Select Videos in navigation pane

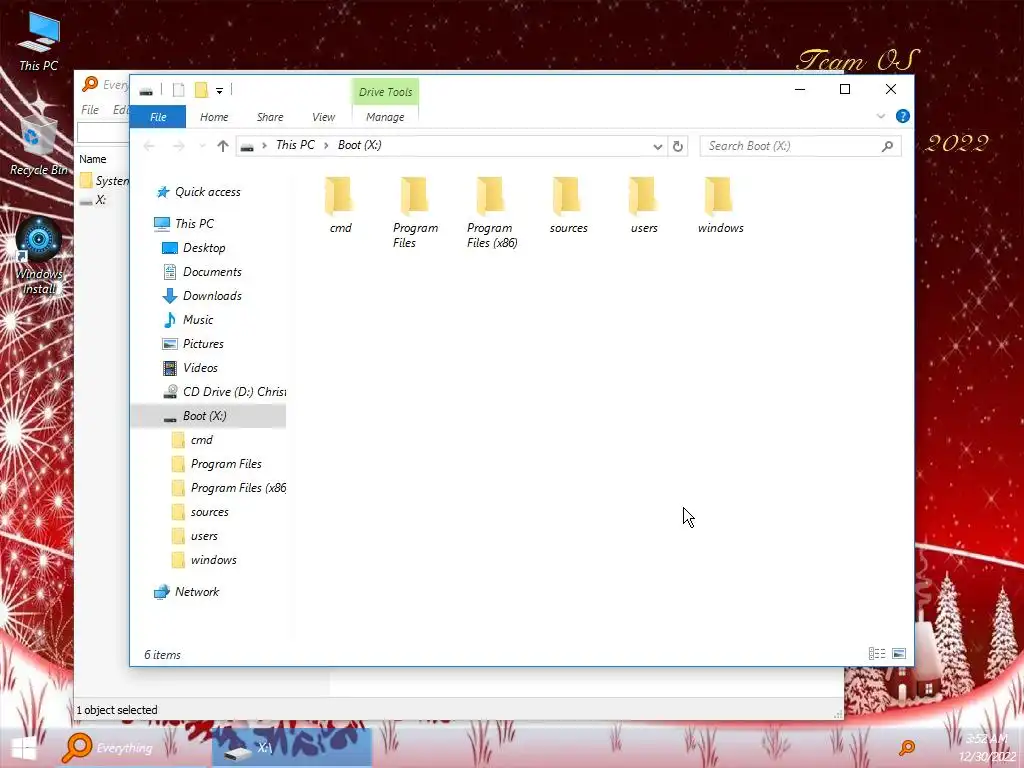(200, 368)
